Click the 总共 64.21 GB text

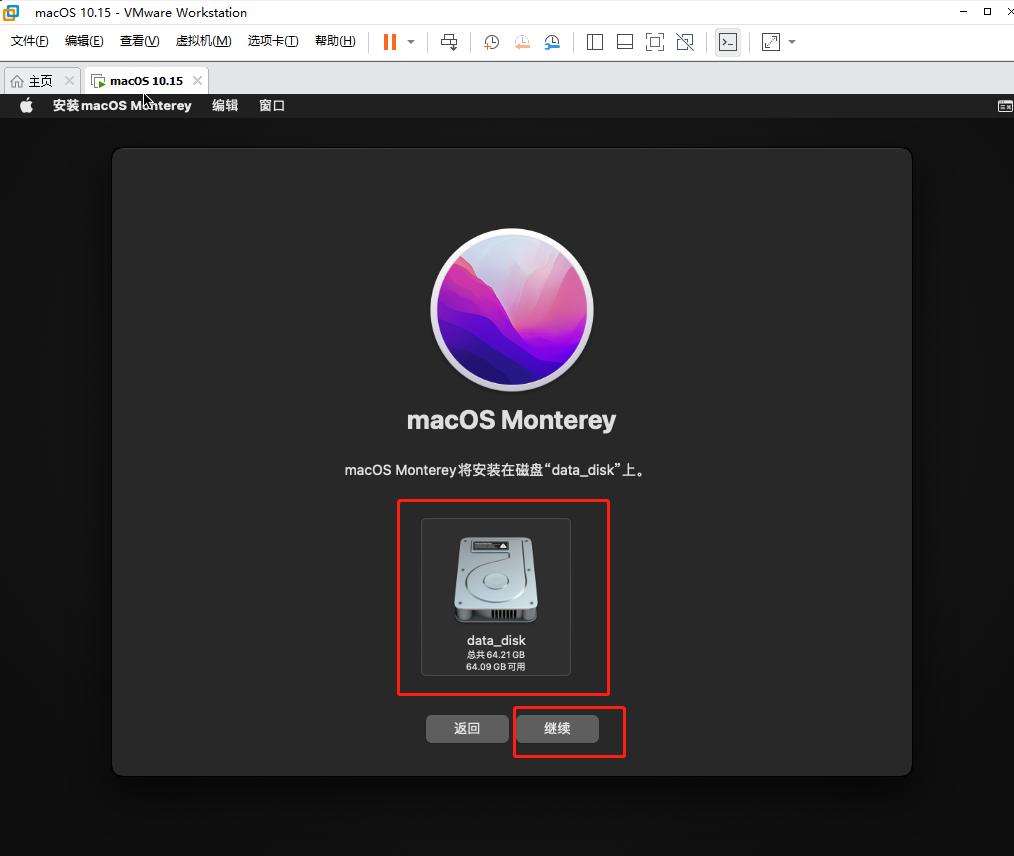coord(496,655)
